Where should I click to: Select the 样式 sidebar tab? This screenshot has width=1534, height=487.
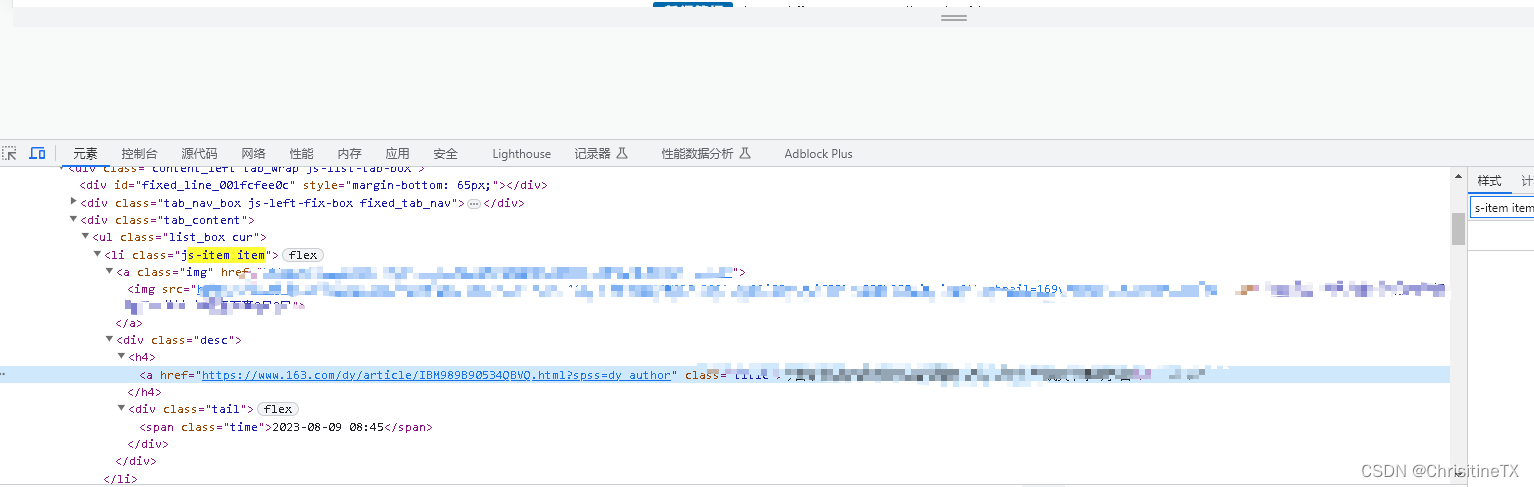tap(1489, 181)
